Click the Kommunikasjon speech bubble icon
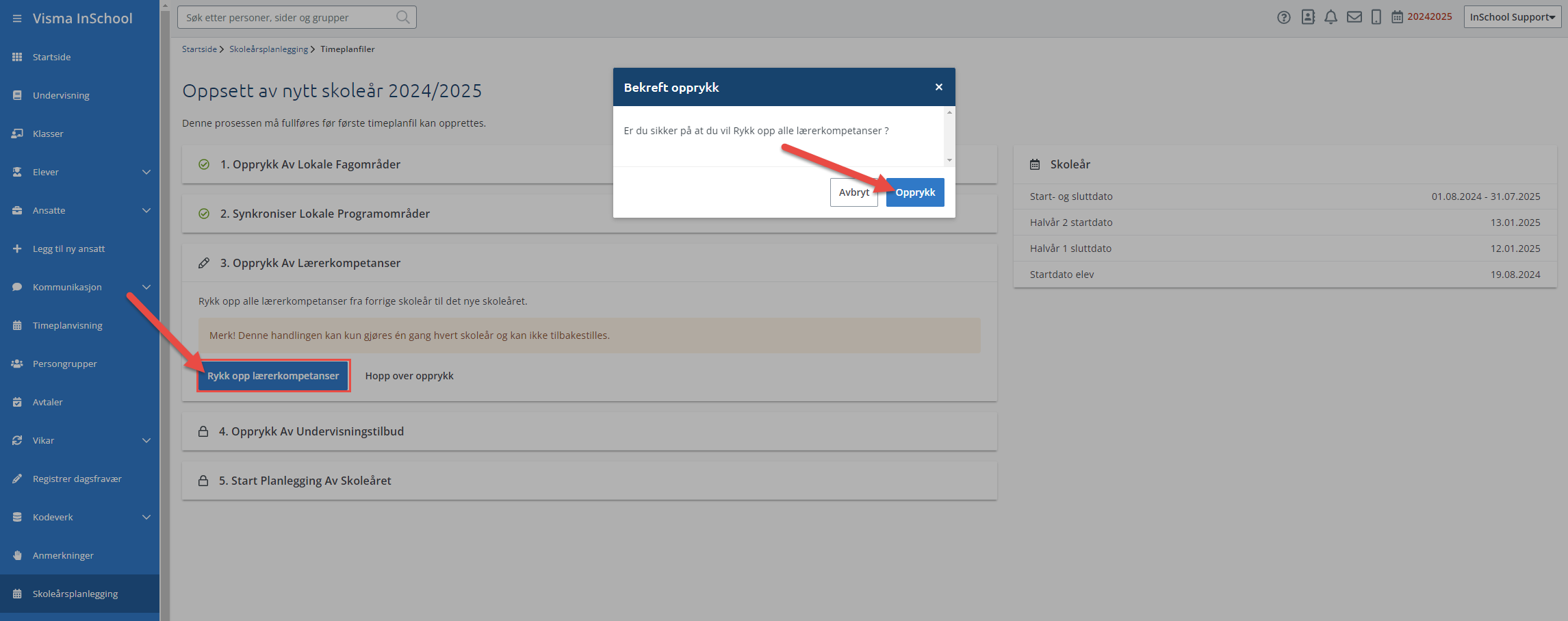The height and width of the screenshot is (621, 1568). (x=17, y=287)
